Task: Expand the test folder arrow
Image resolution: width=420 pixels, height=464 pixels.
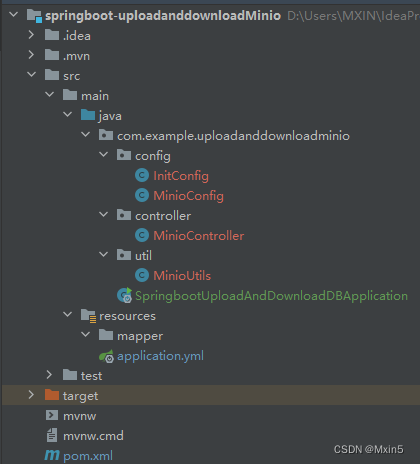Action: point(49,375)
